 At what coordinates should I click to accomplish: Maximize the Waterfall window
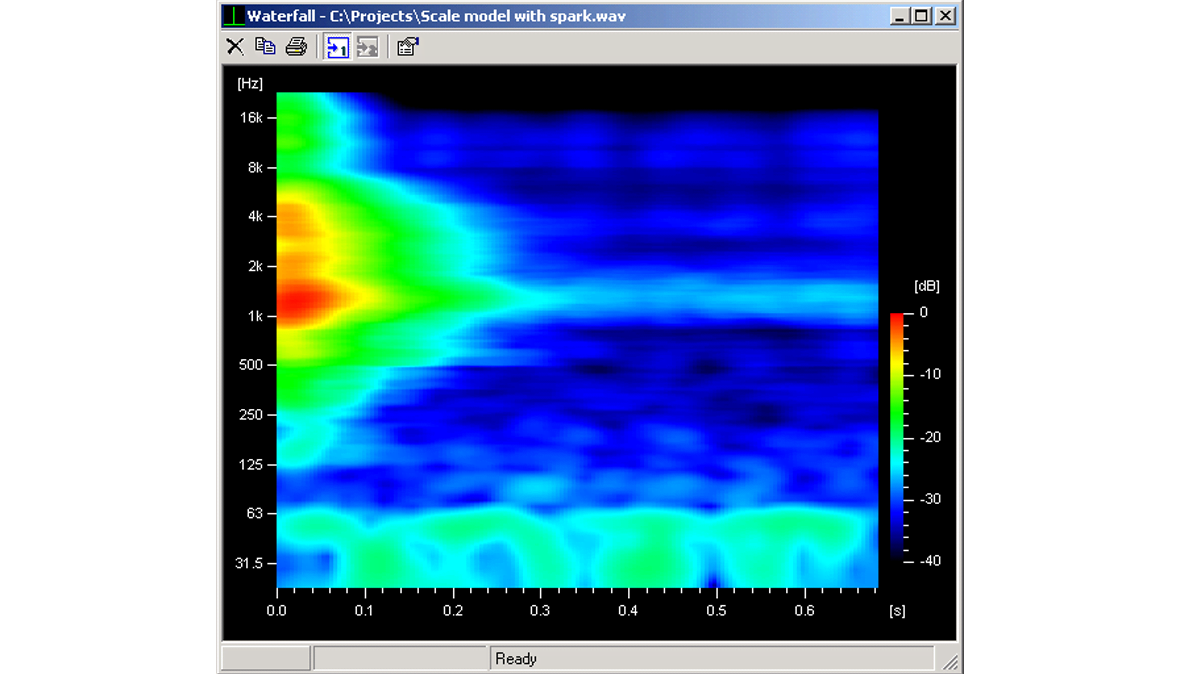pos(921,16)
